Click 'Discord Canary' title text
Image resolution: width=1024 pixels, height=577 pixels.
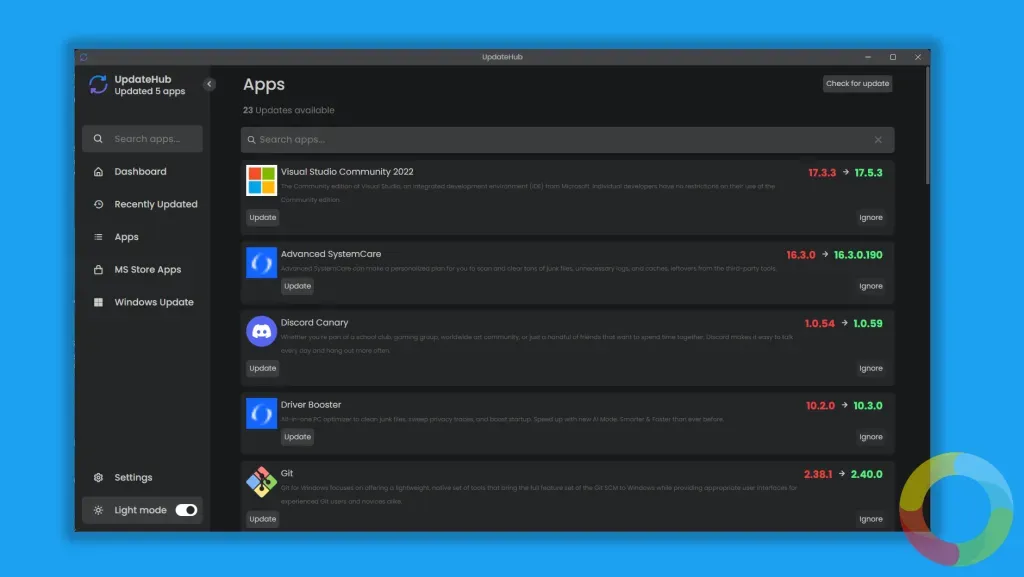point(314,322)
